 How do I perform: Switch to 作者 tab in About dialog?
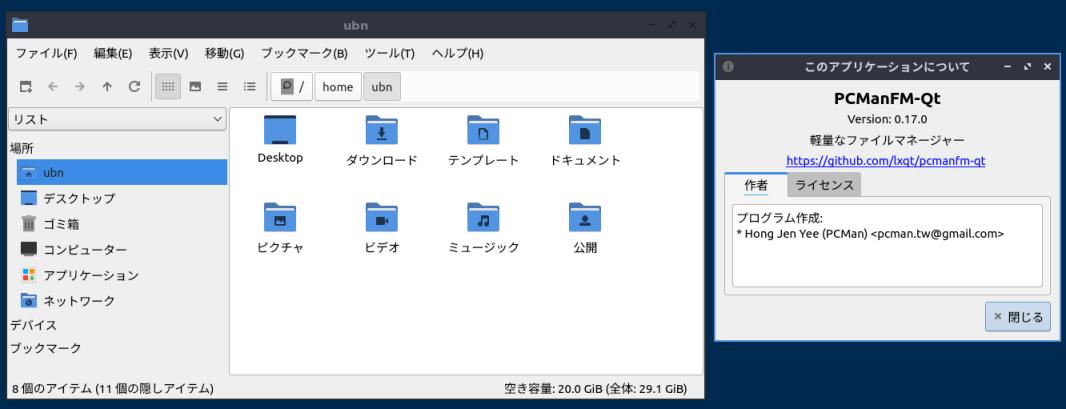coord(756,185)
